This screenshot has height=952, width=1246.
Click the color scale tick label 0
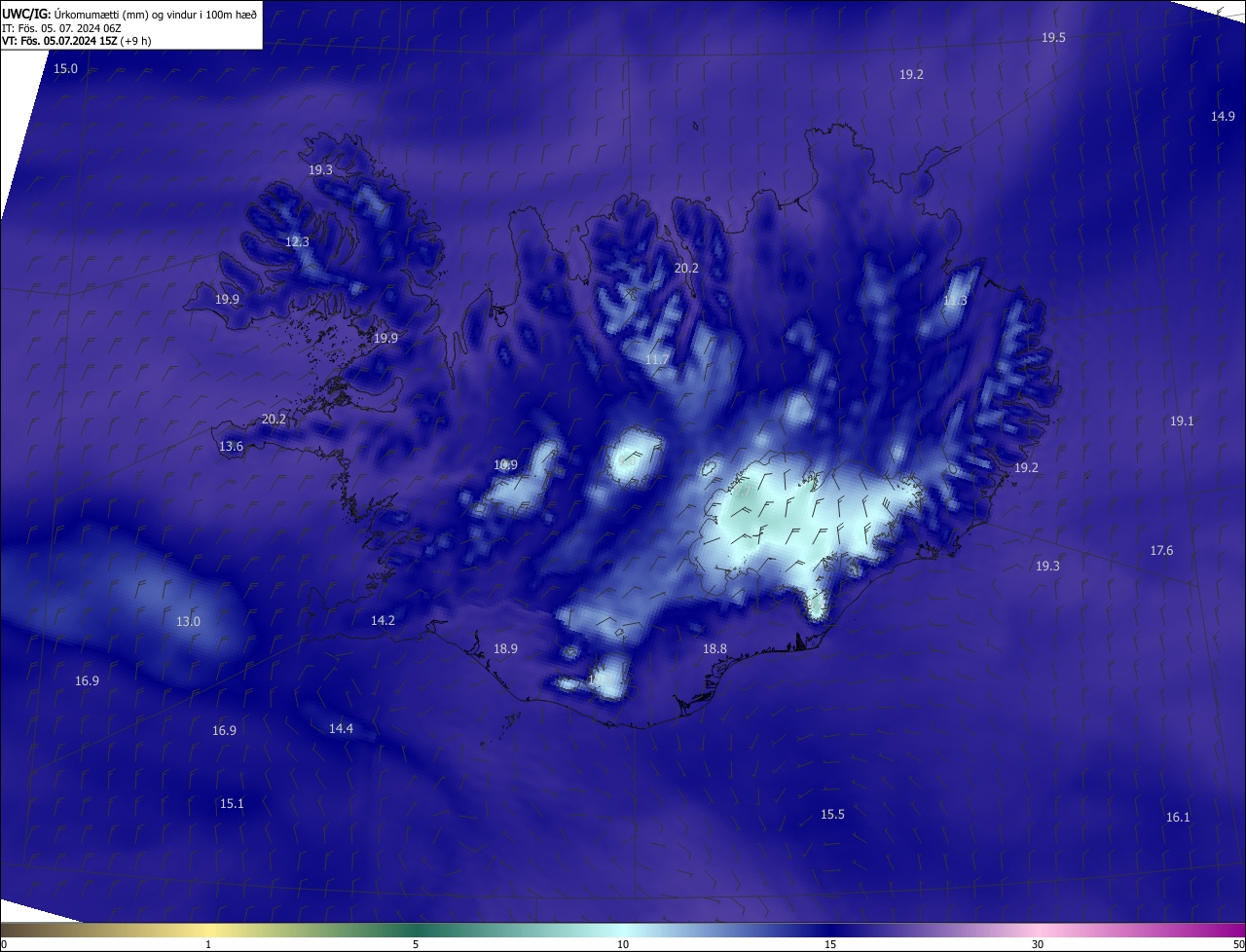tap(4, 944)
